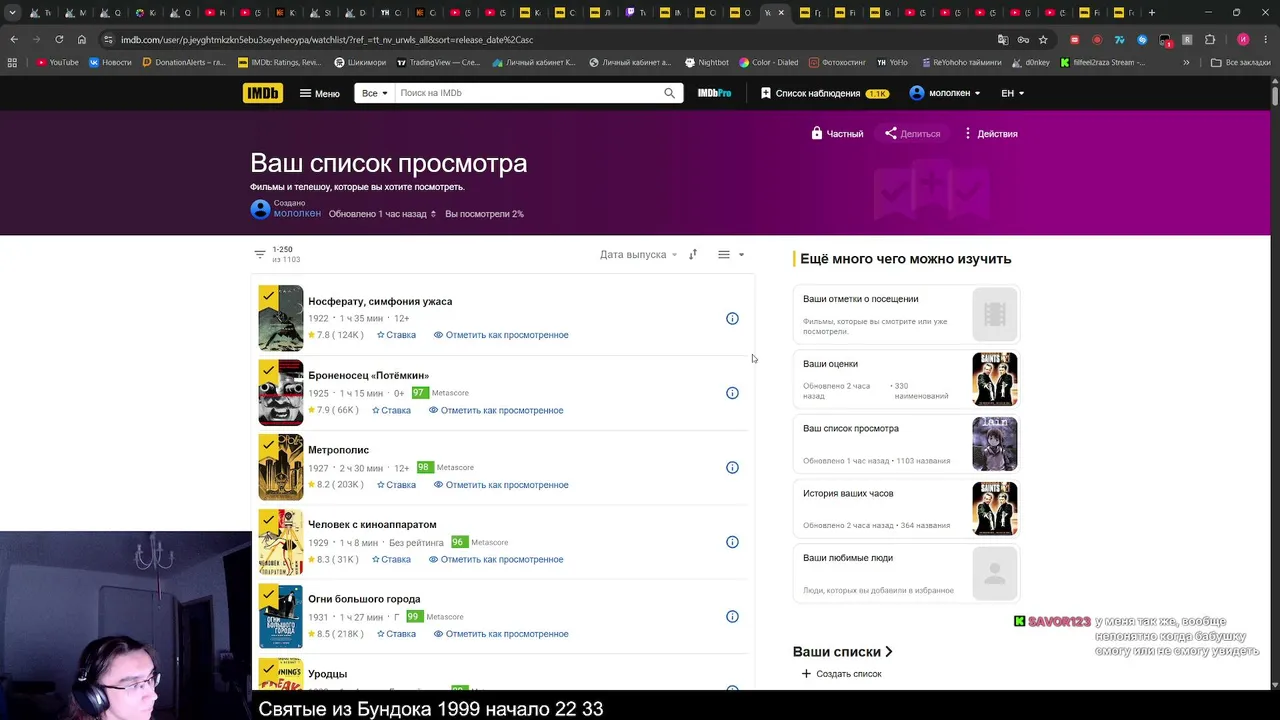This screenshot has height=720, width=1280.
Task: Show info for Человек с киноаппаратом
Action: [732, 542]
